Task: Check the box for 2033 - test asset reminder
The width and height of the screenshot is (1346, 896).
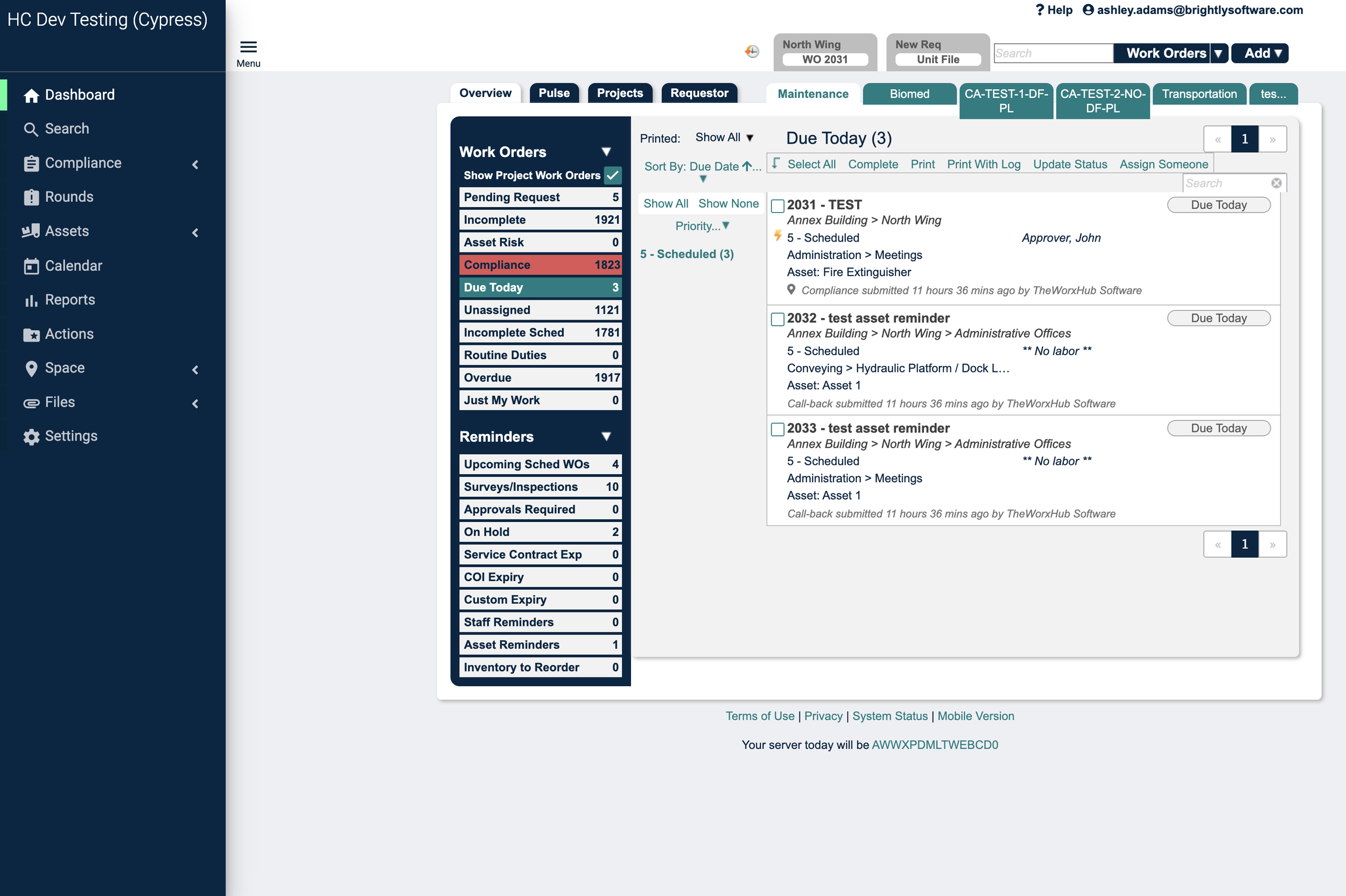Action: click(x=777, y=429)
